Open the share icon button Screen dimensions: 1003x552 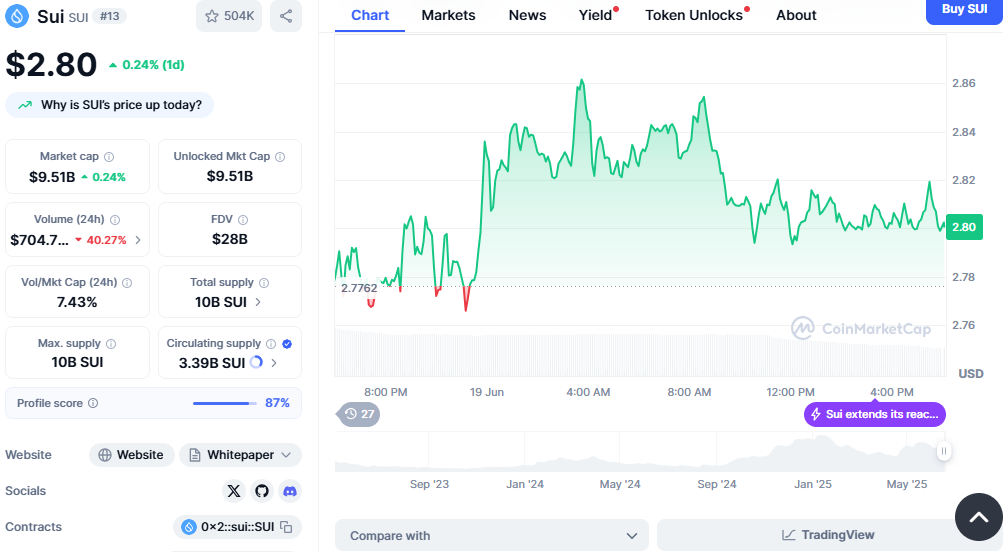(x=286, y=16)
